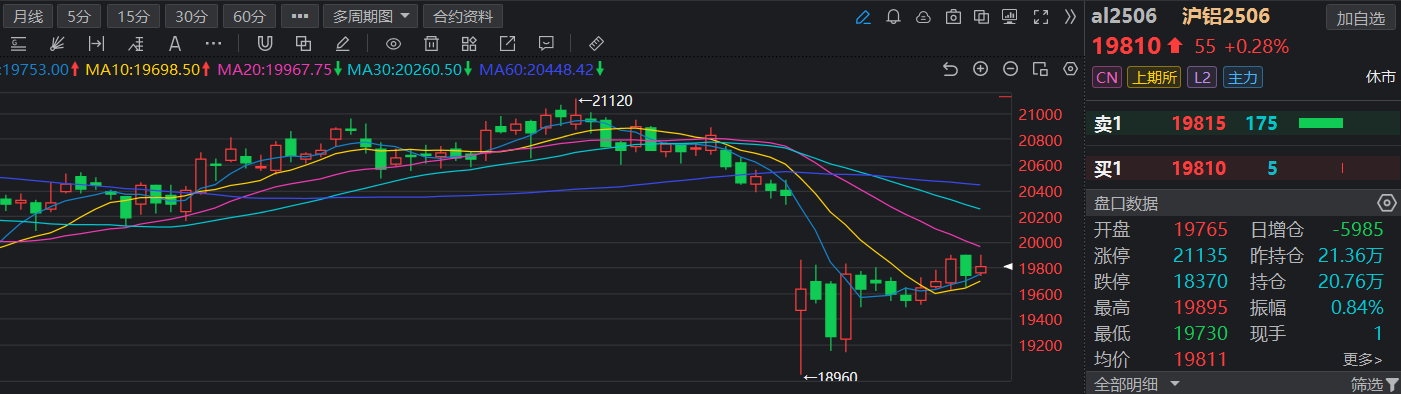
Task: Toggle the L2 data badge
Action: [x=1204, y=77]
